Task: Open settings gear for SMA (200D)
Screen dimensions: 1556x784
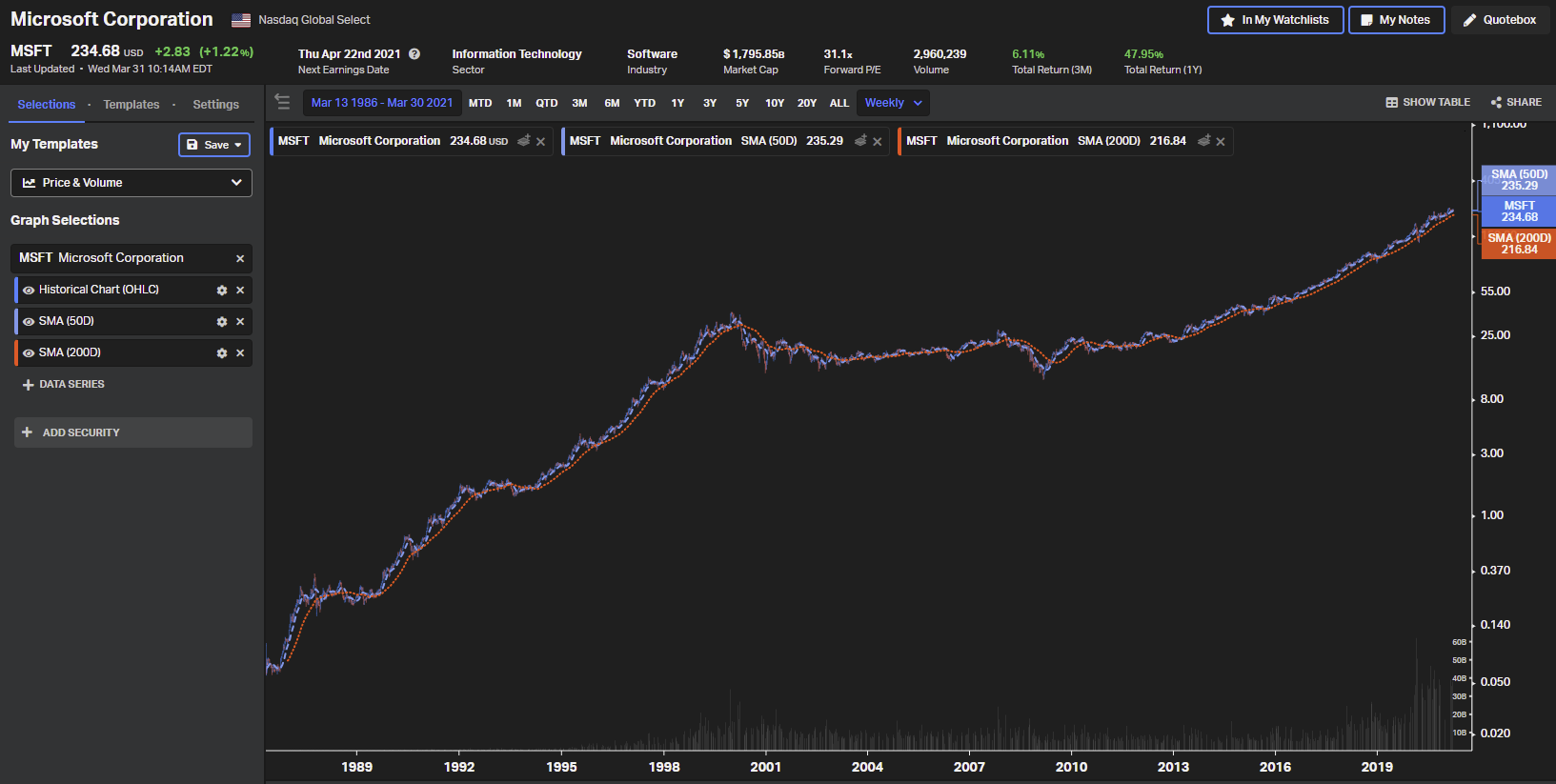Action: pos(222,353)
